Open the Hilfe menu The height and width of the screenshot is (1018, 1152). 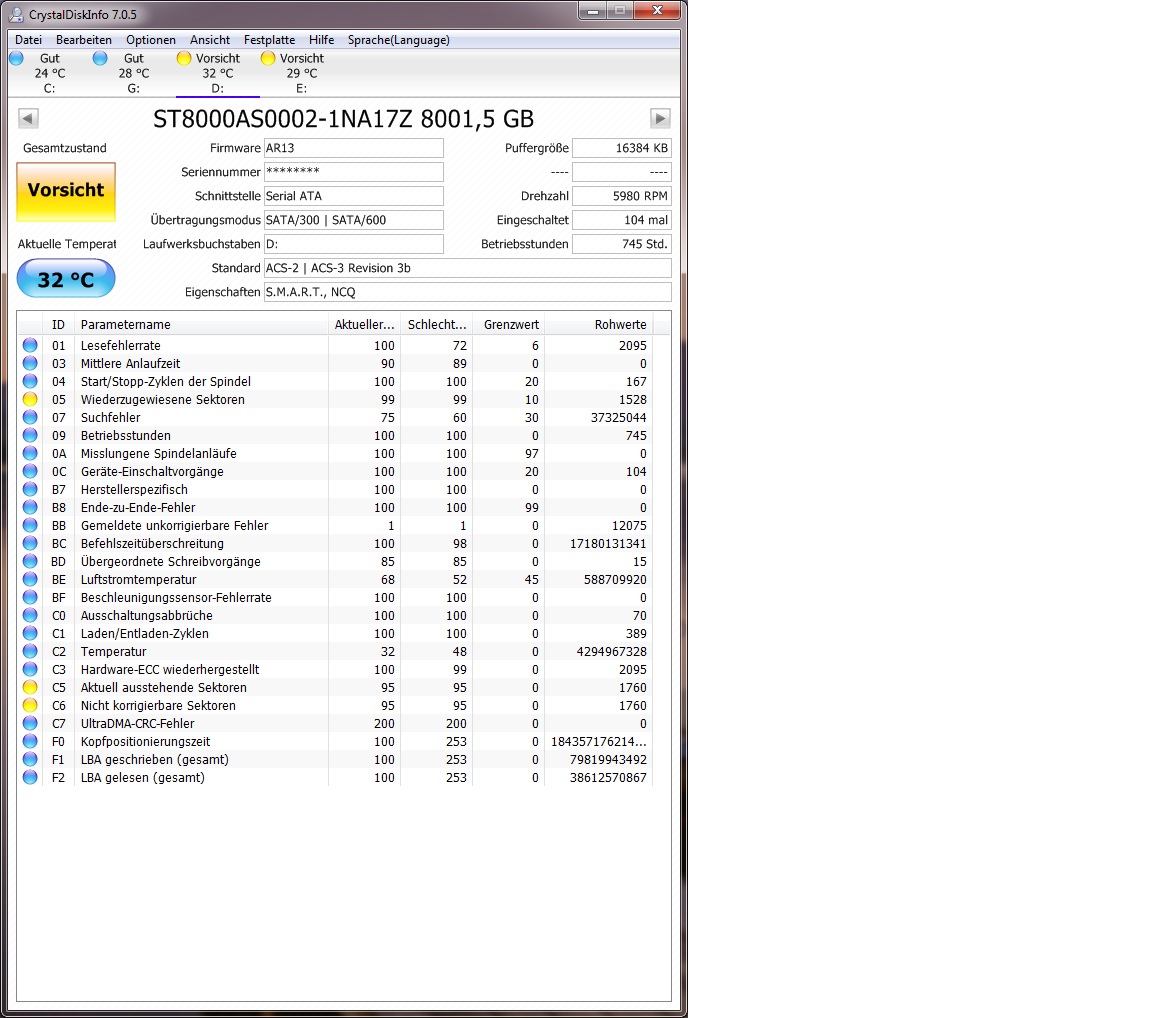point(321,40)
